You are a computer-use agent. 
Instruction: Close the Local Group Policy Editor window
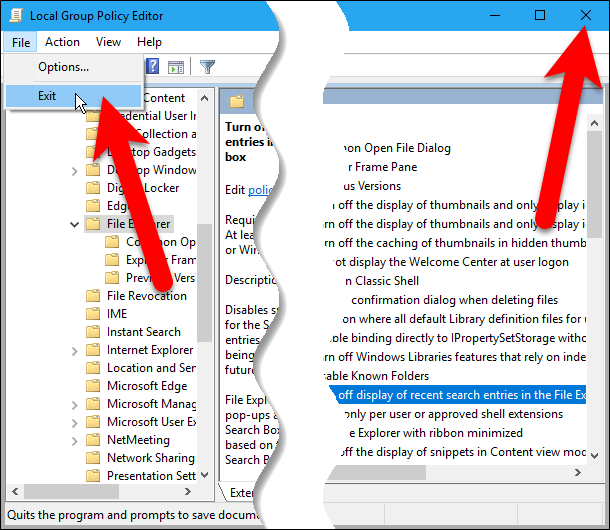coord(585,16)
